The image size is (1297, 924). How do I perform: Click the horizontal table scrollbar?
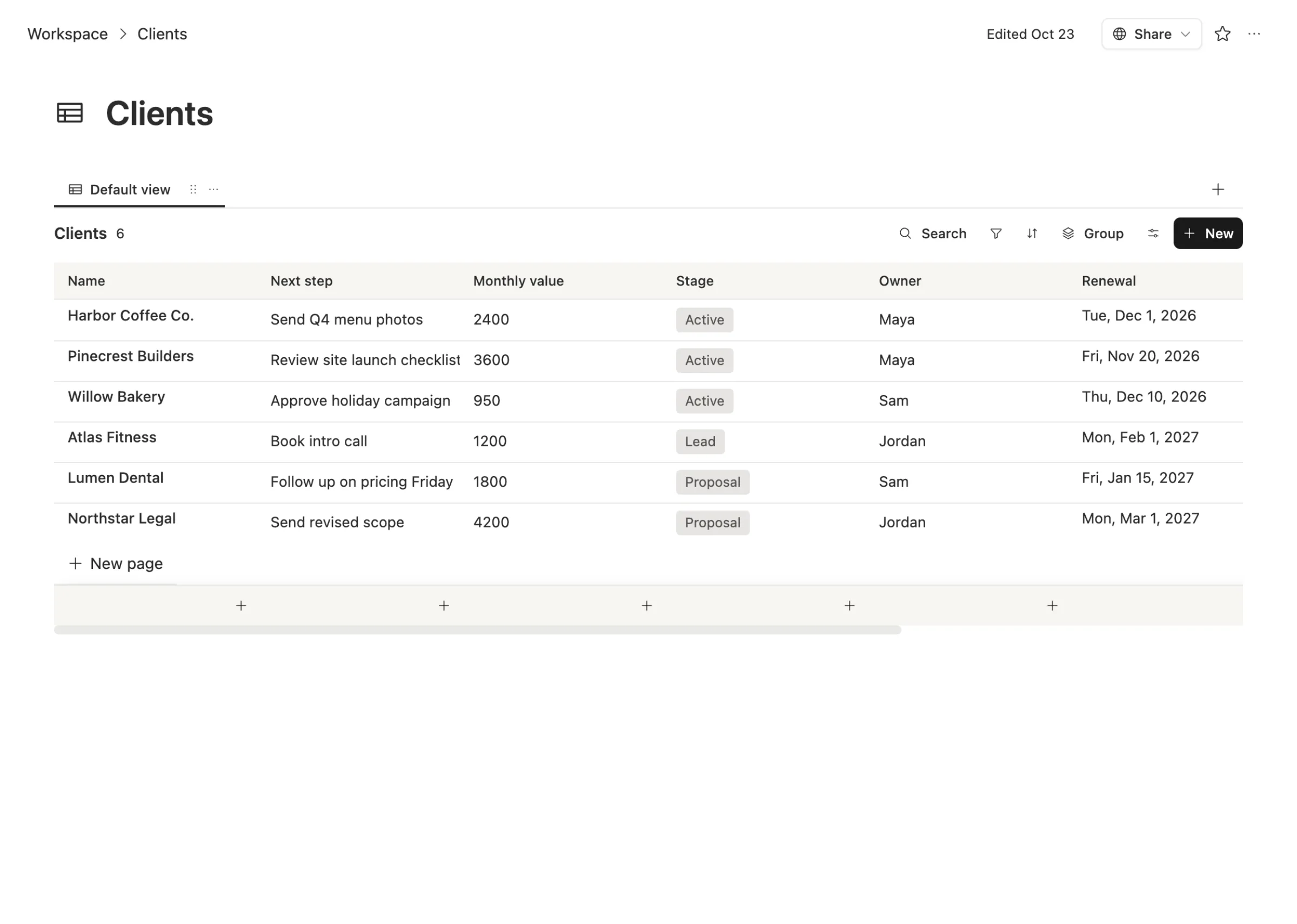coord(477,630)
